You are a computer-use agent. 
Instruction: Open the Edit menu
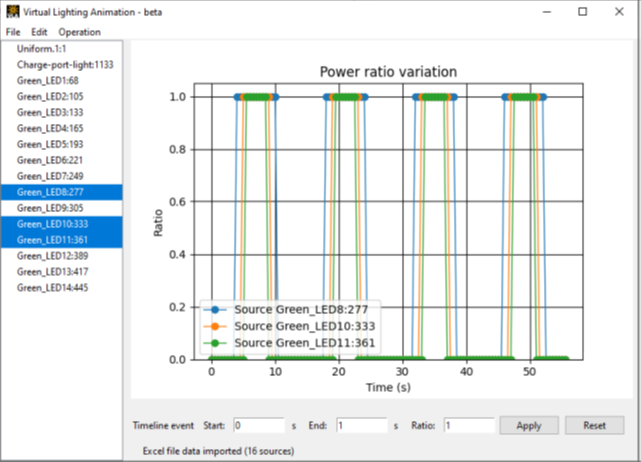[x=39, y=32]
